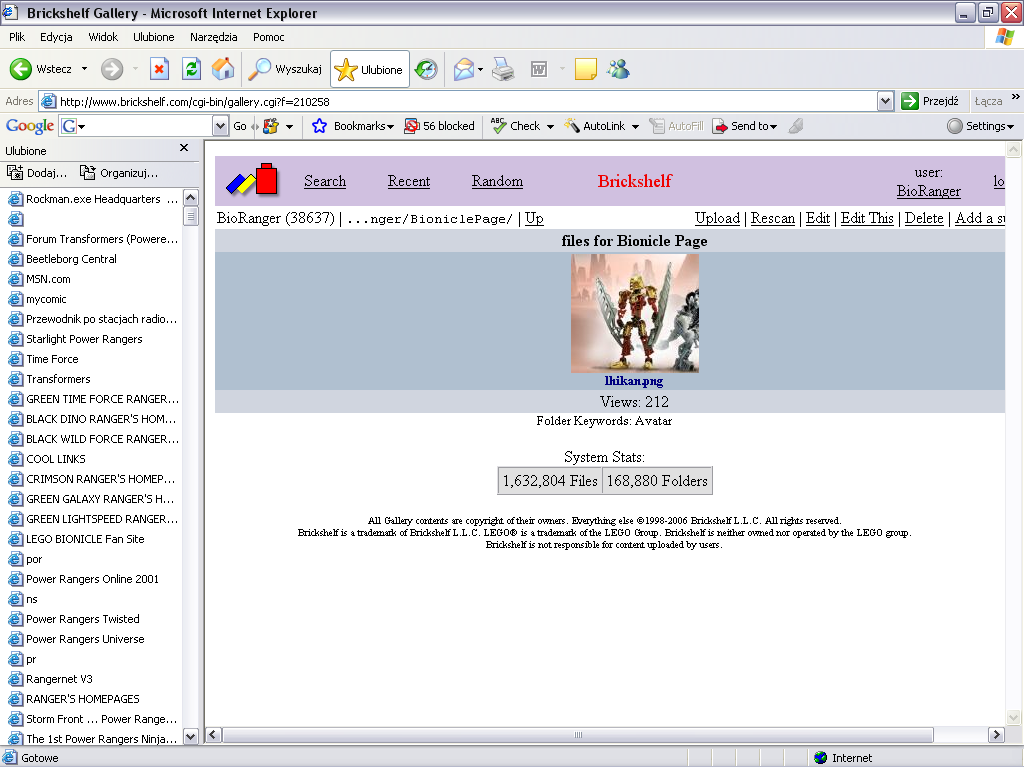Screen dimensions: 1024x768
Task: Click the Brickshelf bricks logo
Action: (x=252, y=180)
